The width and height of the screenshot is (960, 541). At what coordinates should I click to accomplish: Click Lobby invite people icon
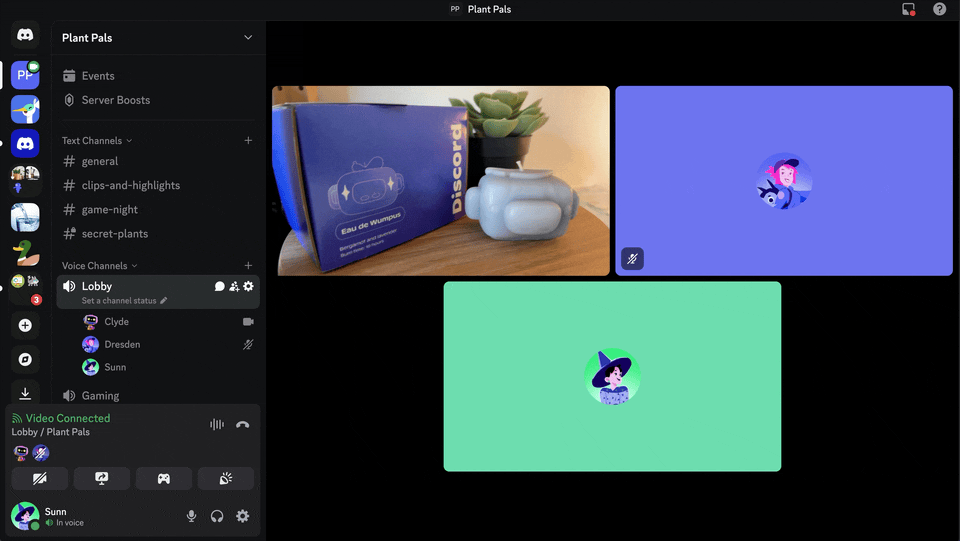tap(234, 286)
